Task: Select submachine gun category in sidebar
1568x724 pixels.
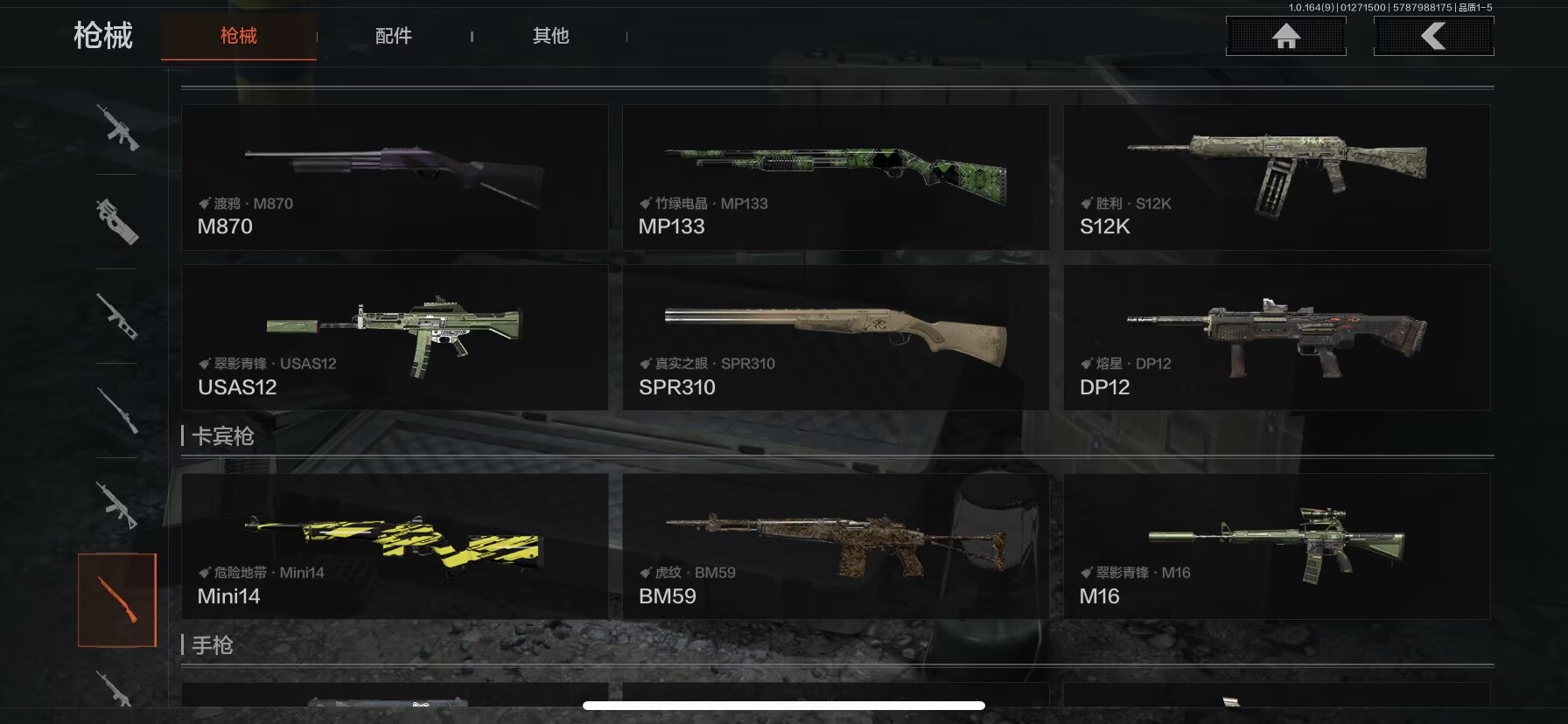Action: tap(116, 221)
